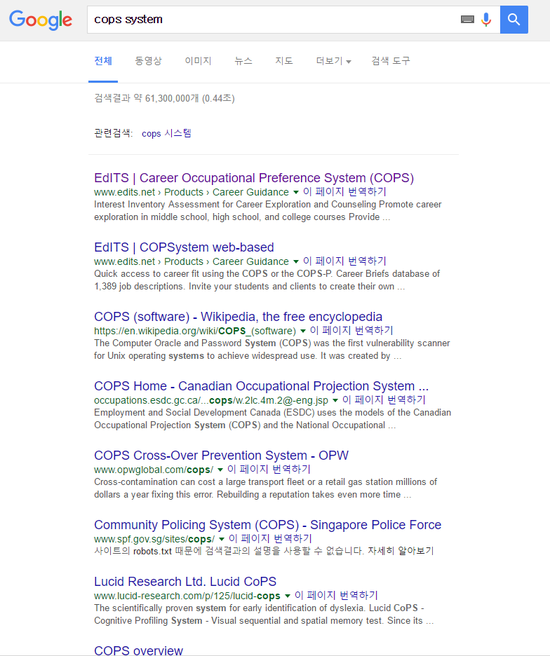Open COPS Cross-Over Prevention System OPW result

221,456
